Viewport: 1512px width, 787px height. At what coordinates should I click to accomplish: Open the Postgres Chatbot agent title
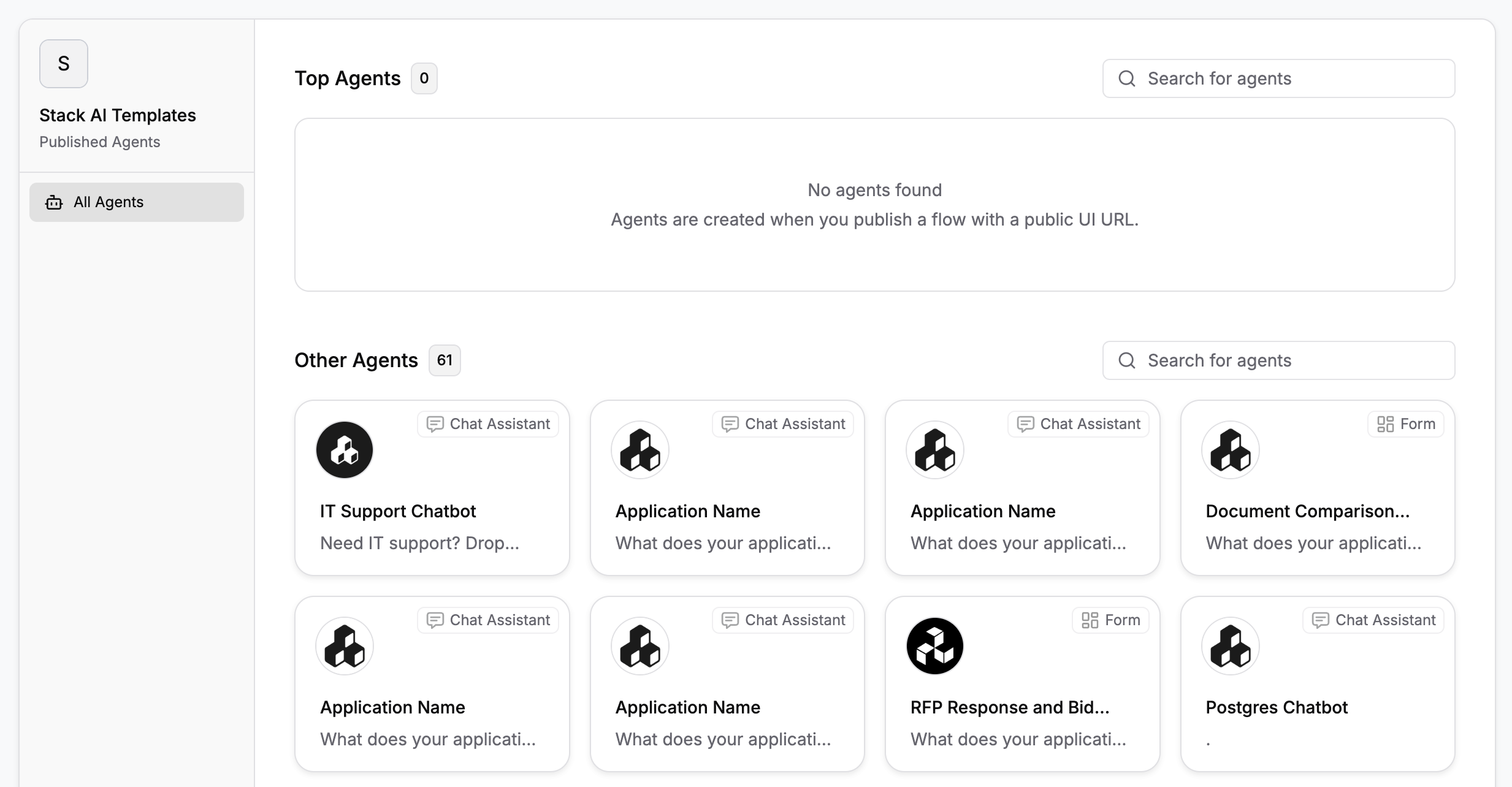click(x=1276, y=707)
